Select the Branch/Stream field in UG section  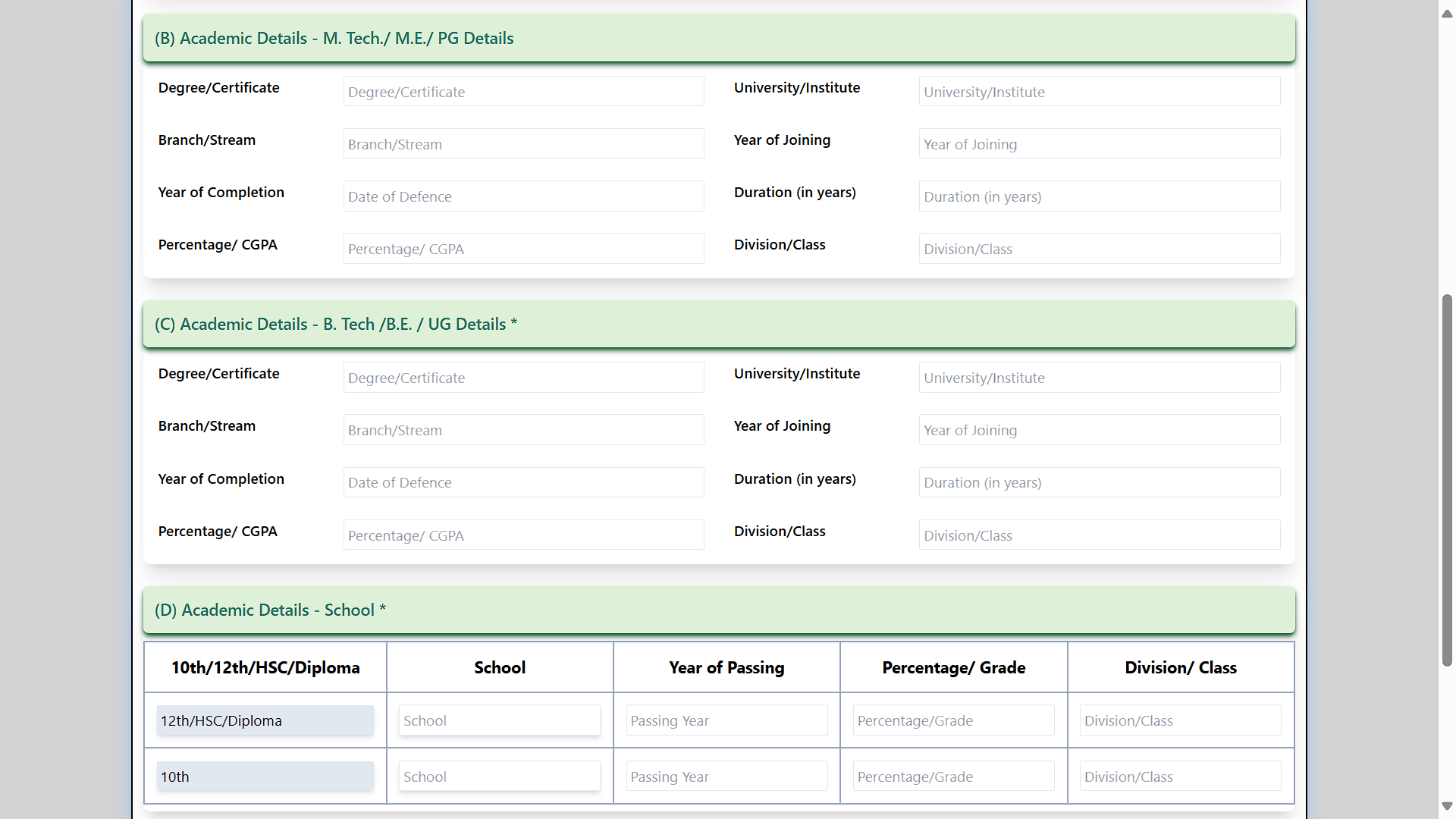[x=522, y=429]
